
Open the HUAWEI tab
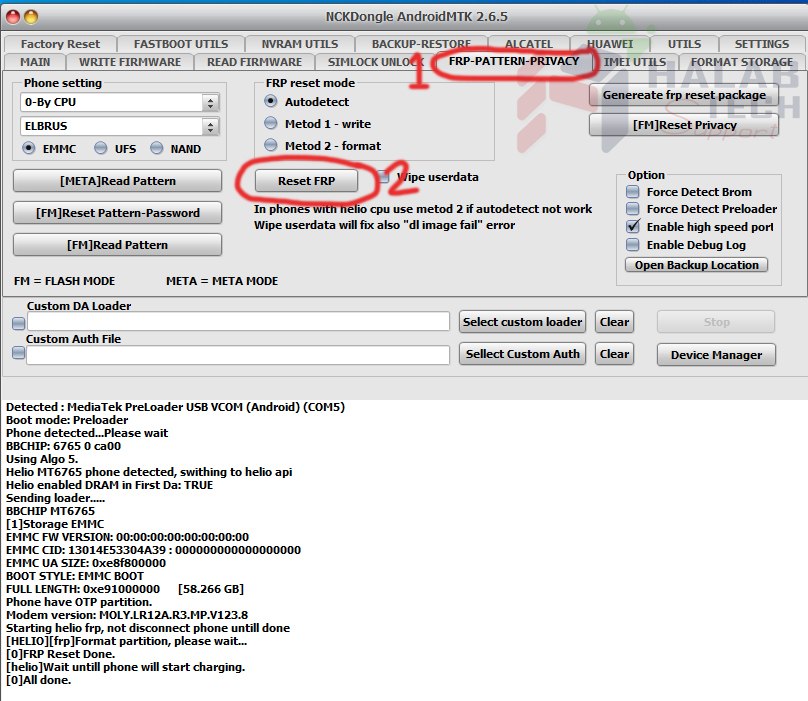610,44
